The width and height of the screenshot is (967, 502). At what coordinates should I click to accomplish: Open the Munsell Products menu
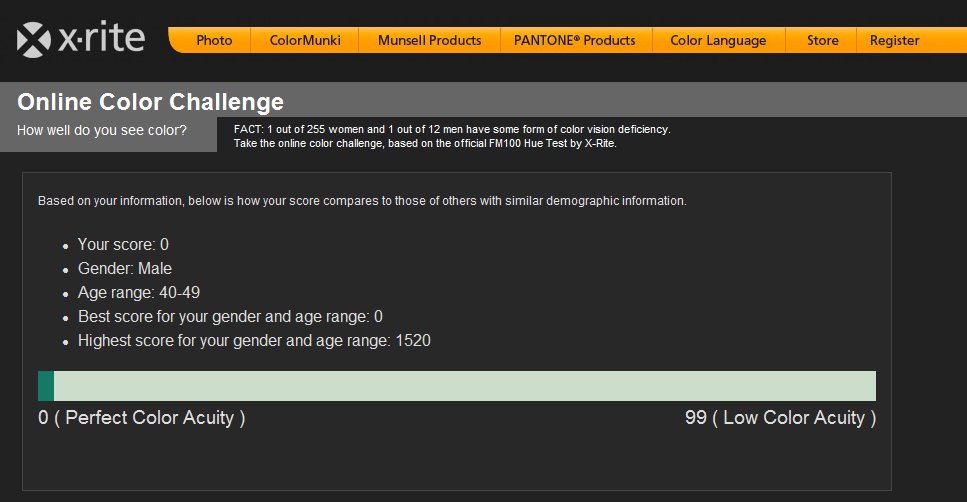pos(429,40)
